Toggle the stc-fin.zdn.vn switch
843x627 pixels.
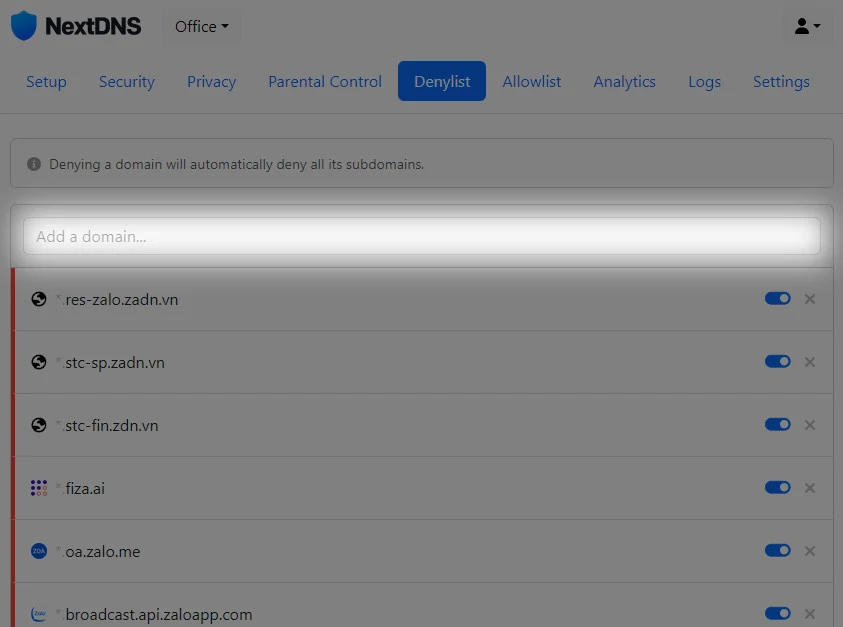point(777,424)
